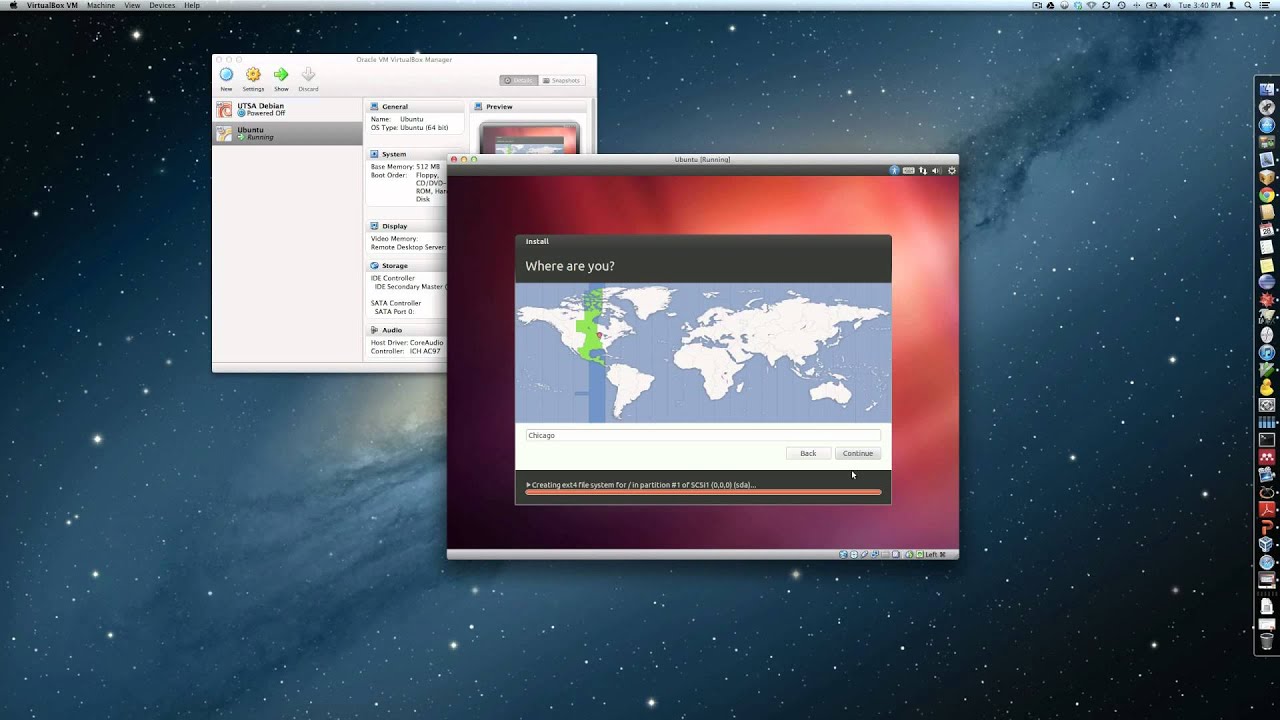The width and height of the screenshot is (1280, 720).
Task: Click the Chicago location text field
Action: click(x=703, y=435)
